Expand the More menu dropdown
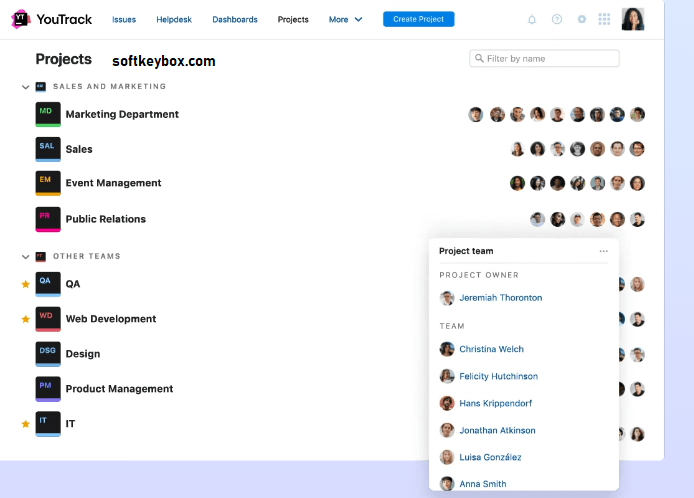 point(345,19)
